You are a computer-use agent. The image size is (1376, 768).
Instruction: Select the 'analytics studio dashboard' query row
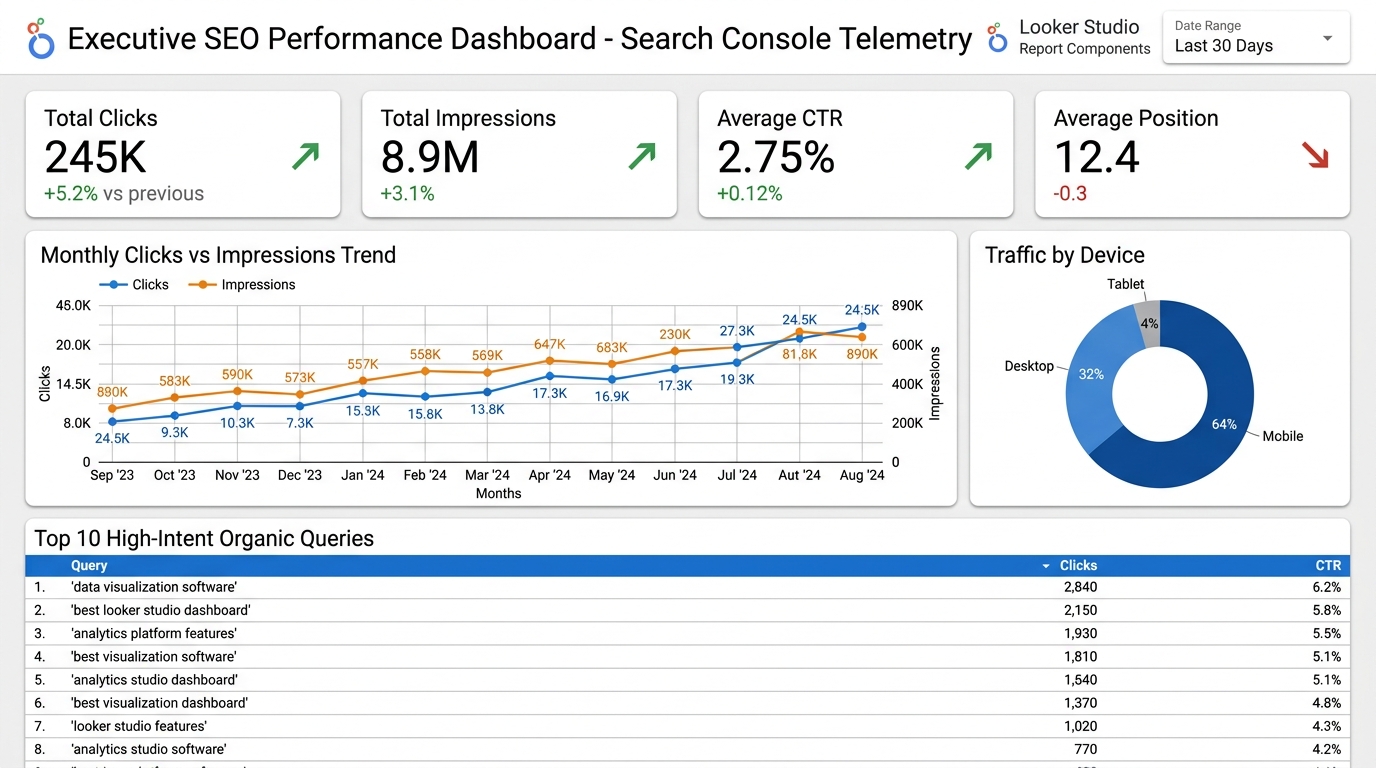[687, 680]
